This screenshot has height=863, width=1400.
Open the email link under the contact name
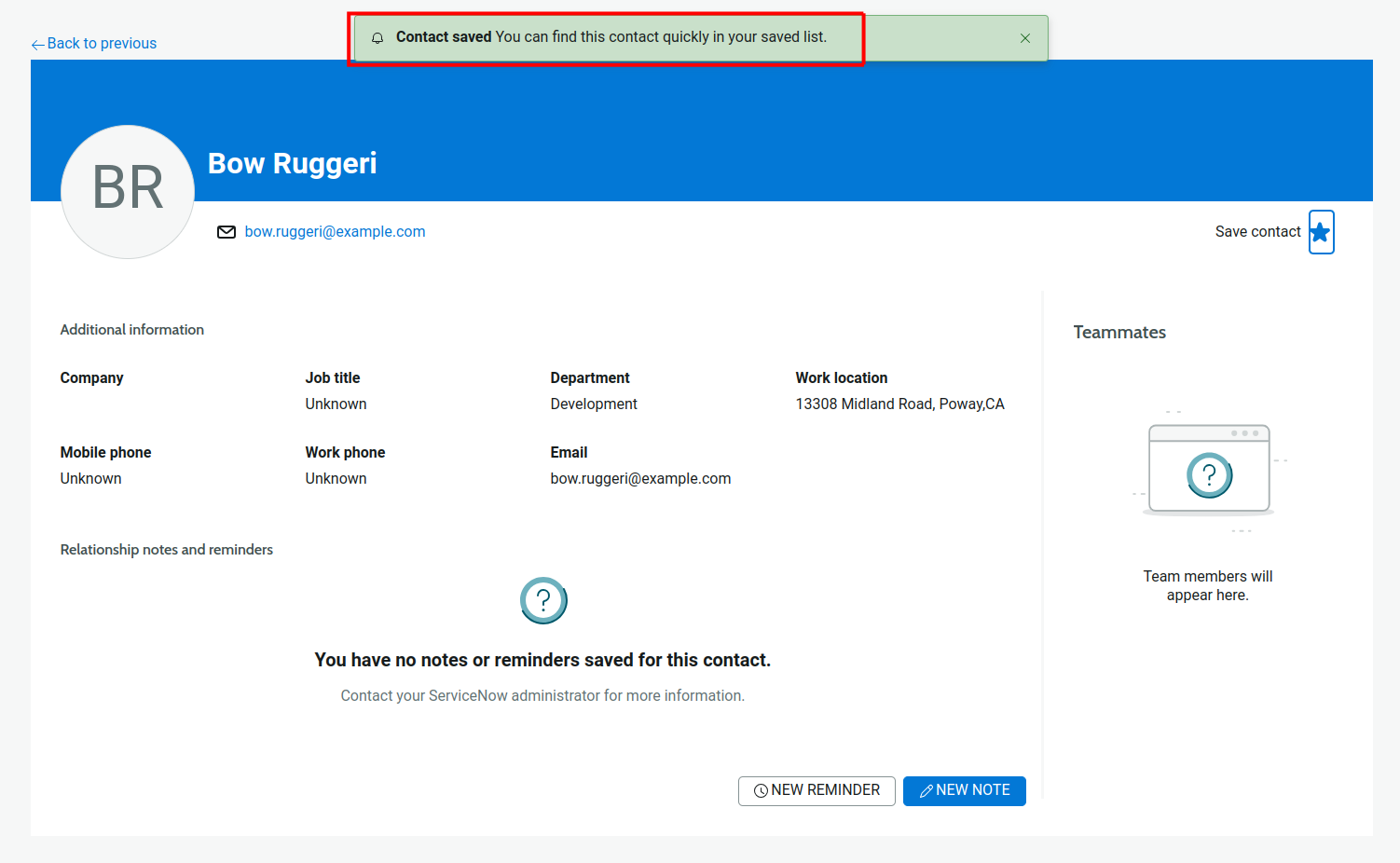pyautogui.click(x=335, y=232)
